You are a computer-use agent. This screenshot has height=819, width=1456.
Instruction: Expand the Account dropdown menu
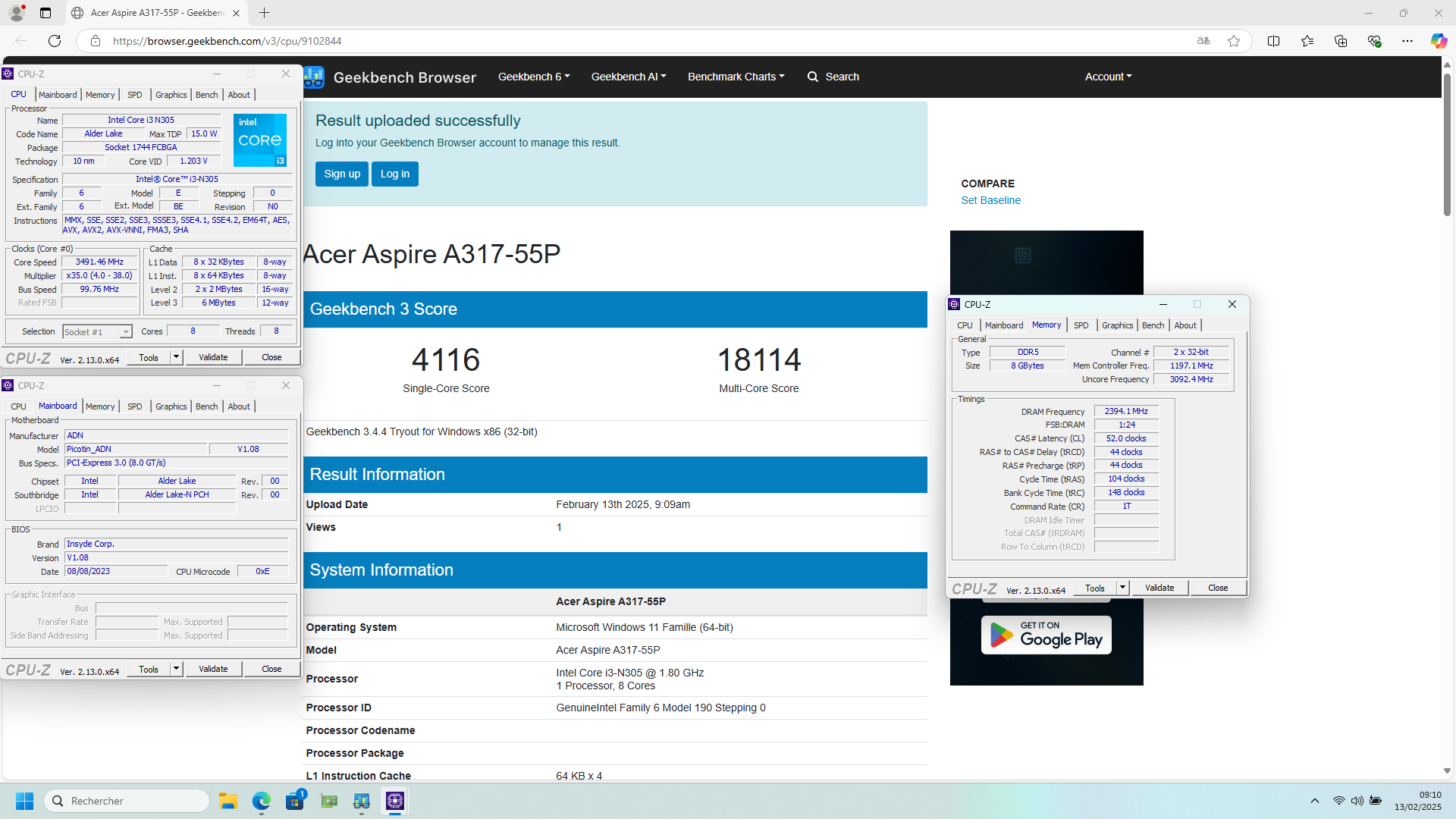pyautogui.click(x=1108, y=77)
